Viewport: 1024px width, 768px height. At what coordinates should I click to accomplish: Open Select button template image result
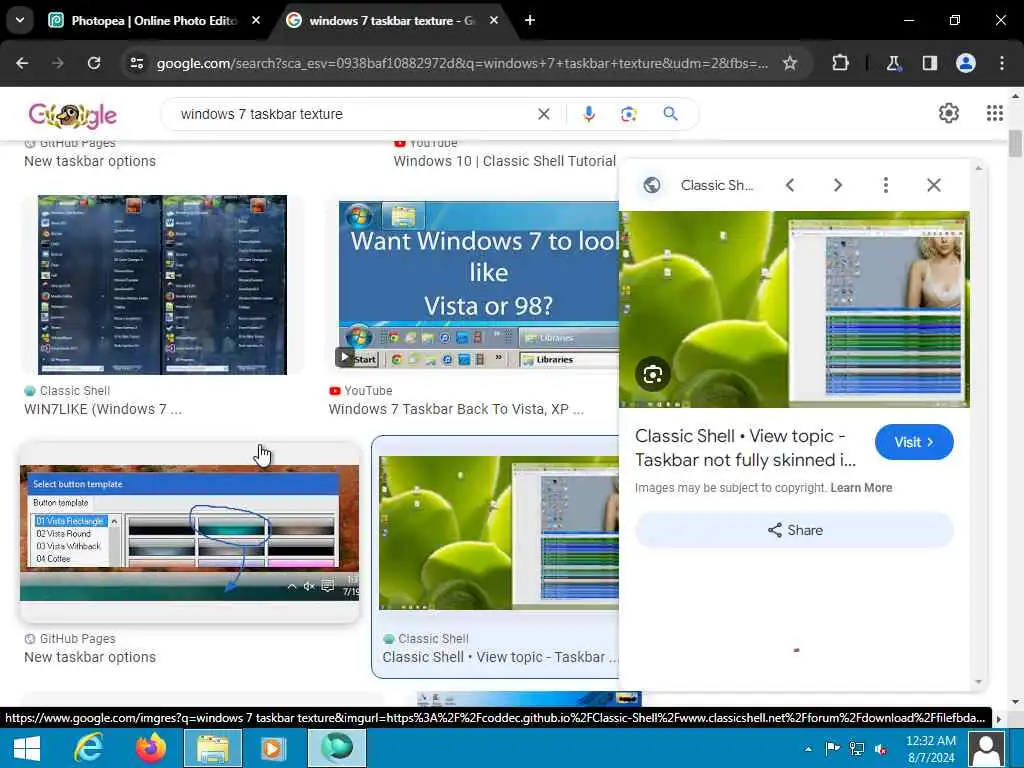tap(189, 533)
